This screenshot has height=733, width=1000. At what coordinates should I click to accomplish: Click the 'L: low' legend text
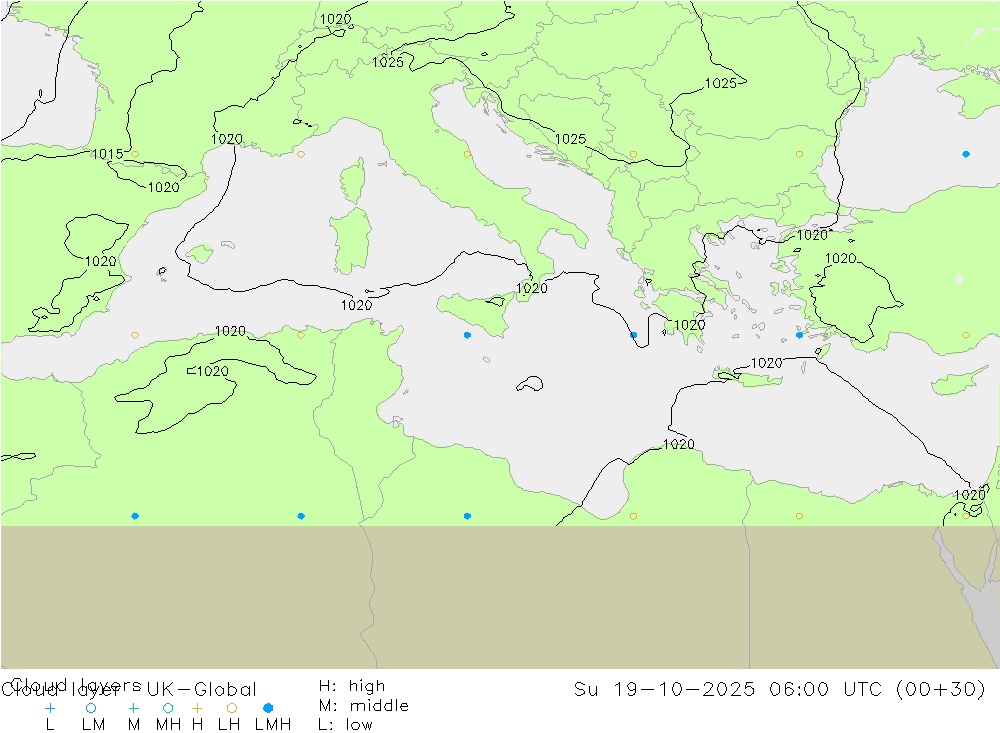click(345, 725)
